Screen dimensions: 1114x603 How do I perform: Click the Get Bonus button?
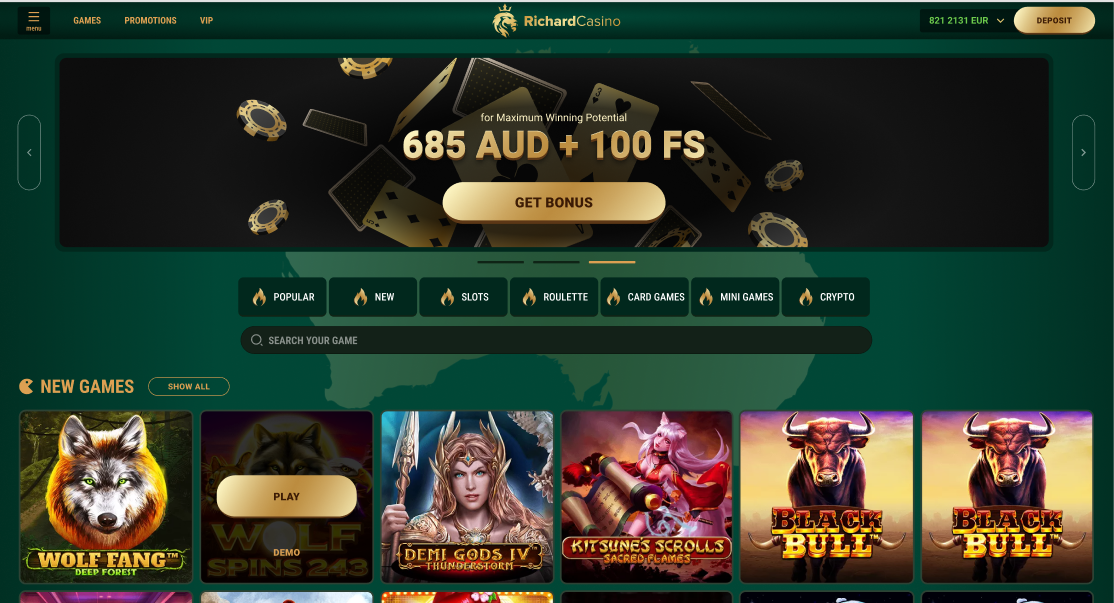[x=553, y=202]
